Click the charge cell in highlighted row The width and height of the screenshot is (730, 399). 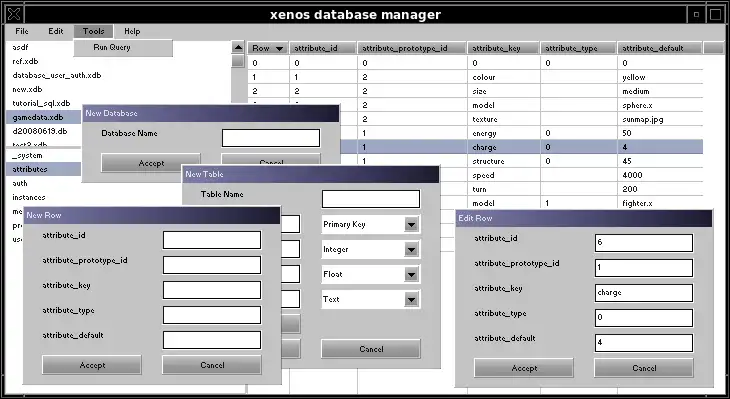click(x=504, y=147)
